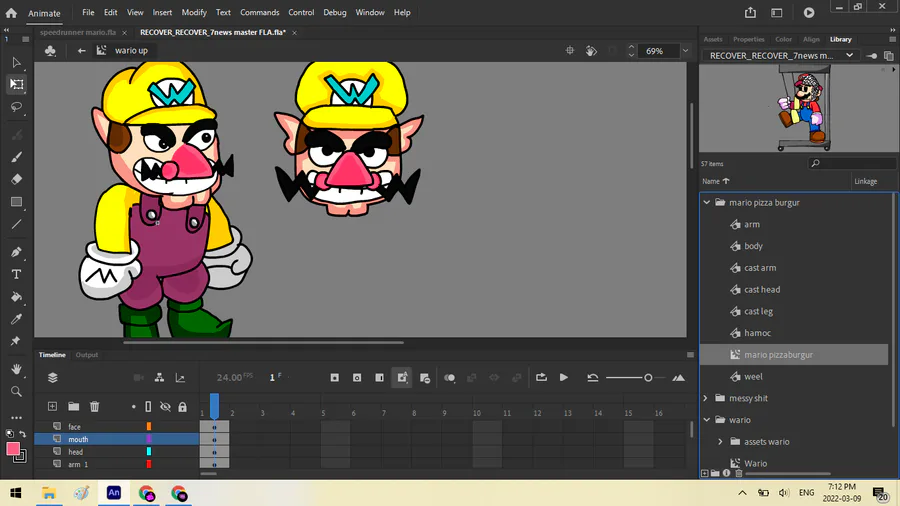Click the insert blank keyframe icon
The height and width of the screenshot is (506, 900).
[357, 377]
